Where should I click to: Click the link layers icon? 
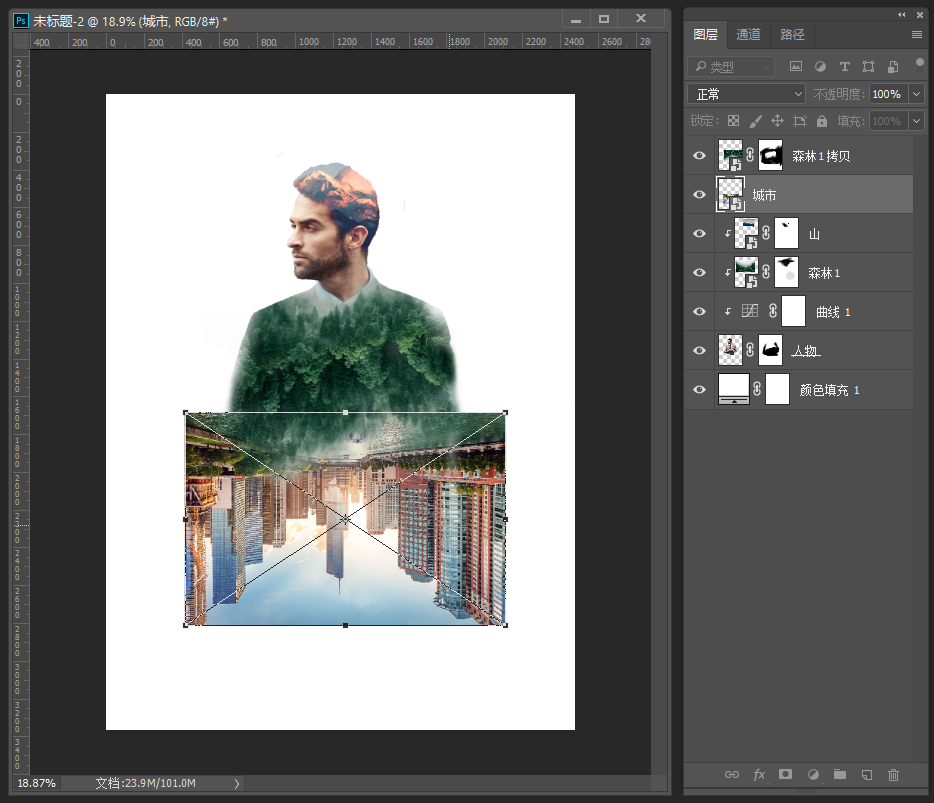(x=731, y=774)
